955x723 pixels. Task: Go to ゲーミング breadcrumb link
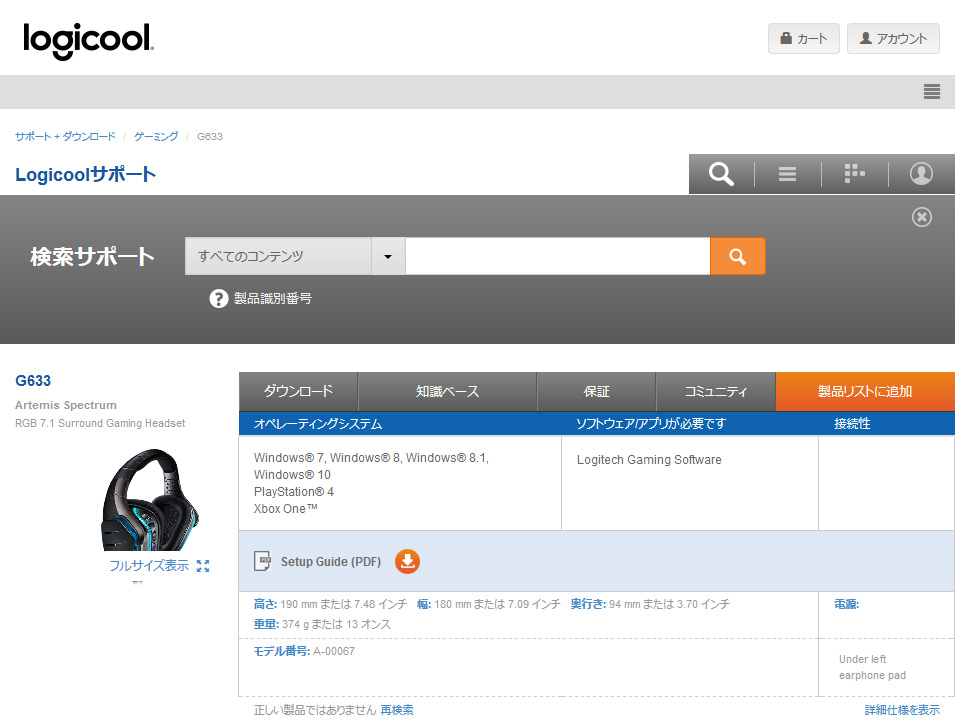pos(156,136)
